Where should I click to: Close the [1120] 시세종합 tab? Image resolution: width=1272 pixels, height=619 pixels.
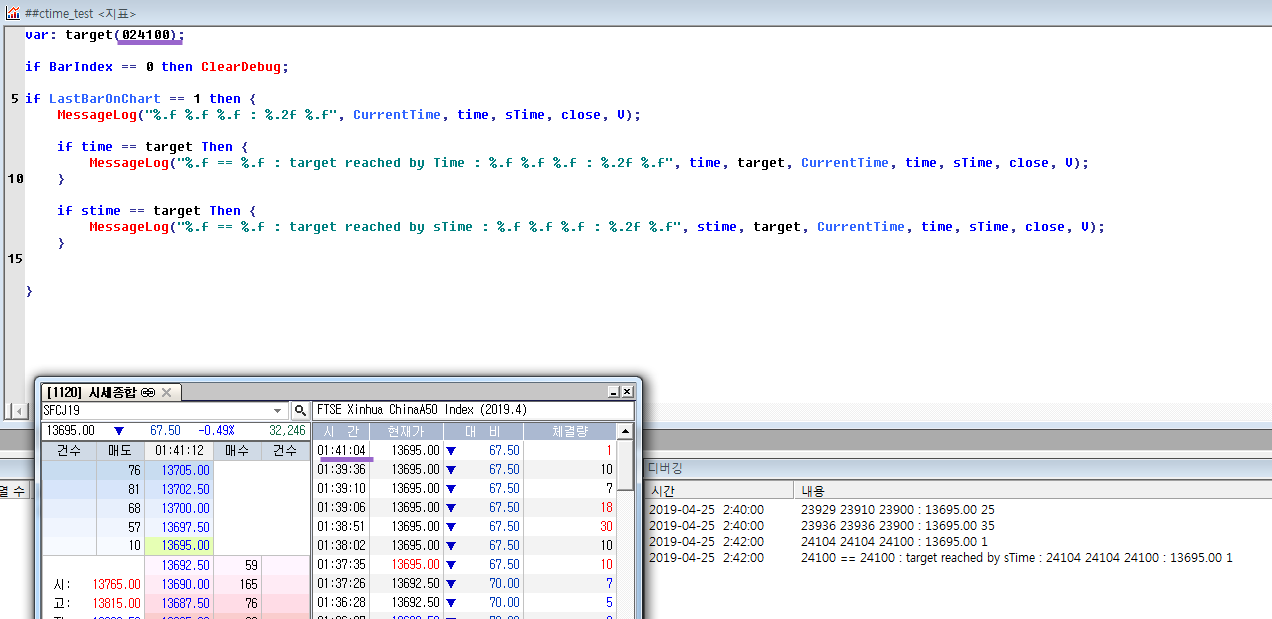click(x=167, y=392)
